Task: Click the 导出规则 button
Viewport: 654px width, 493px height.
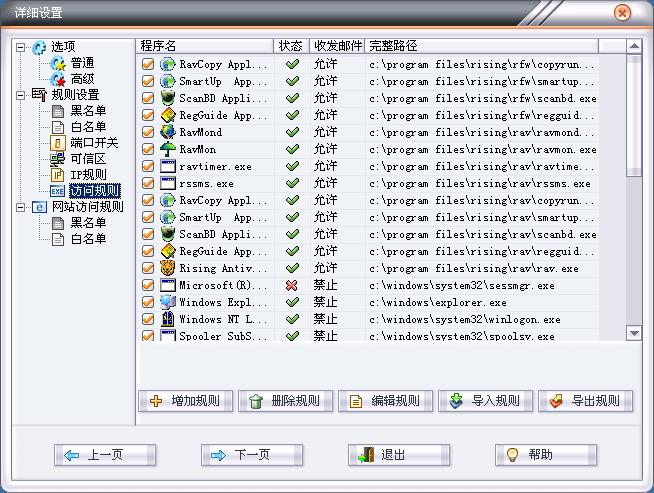Action: tap(585, 401)
